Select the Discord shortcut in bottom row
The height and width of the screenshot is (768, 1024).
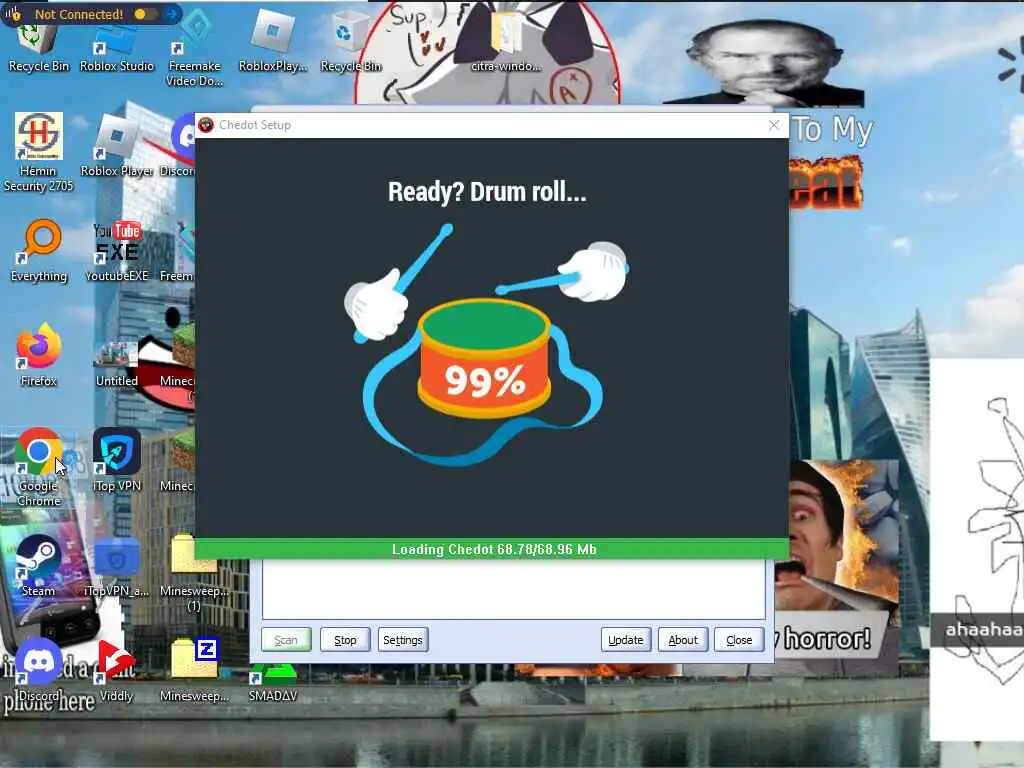click(x=39, y=669)
